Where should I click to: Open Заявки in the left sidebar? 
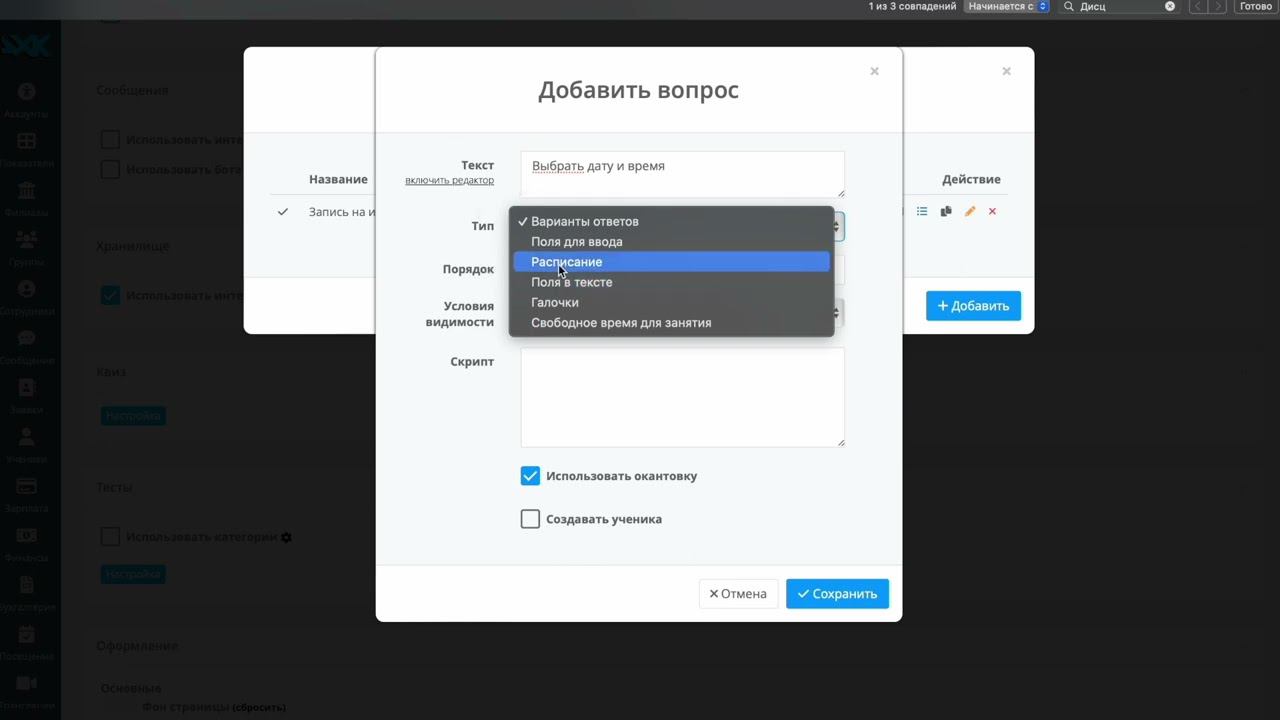[26, 396]
